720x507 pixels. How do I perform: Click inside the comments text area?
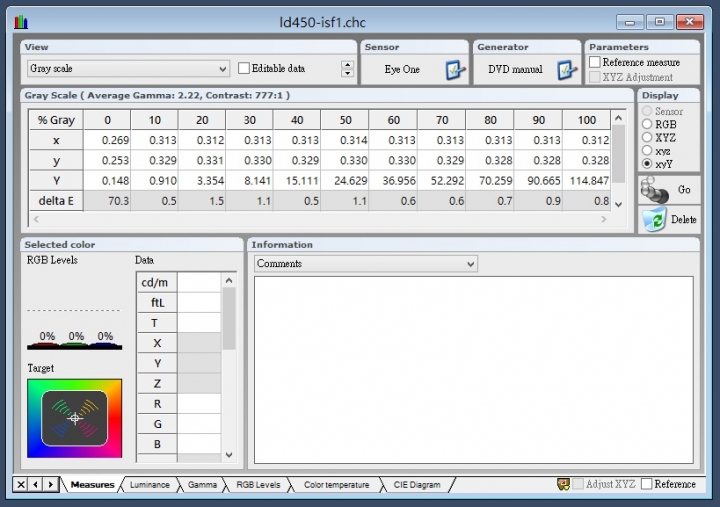[473, 370]
